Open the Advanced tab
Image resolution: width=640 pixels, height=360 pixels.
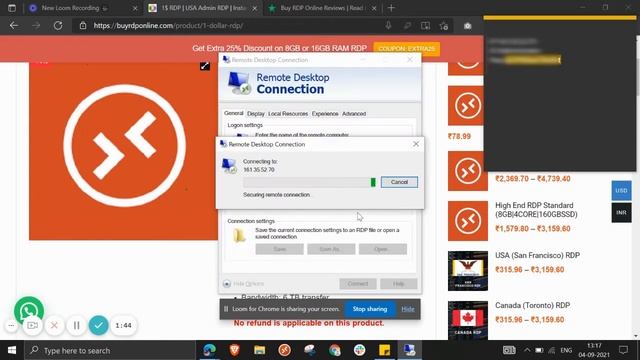click(354, 114)
